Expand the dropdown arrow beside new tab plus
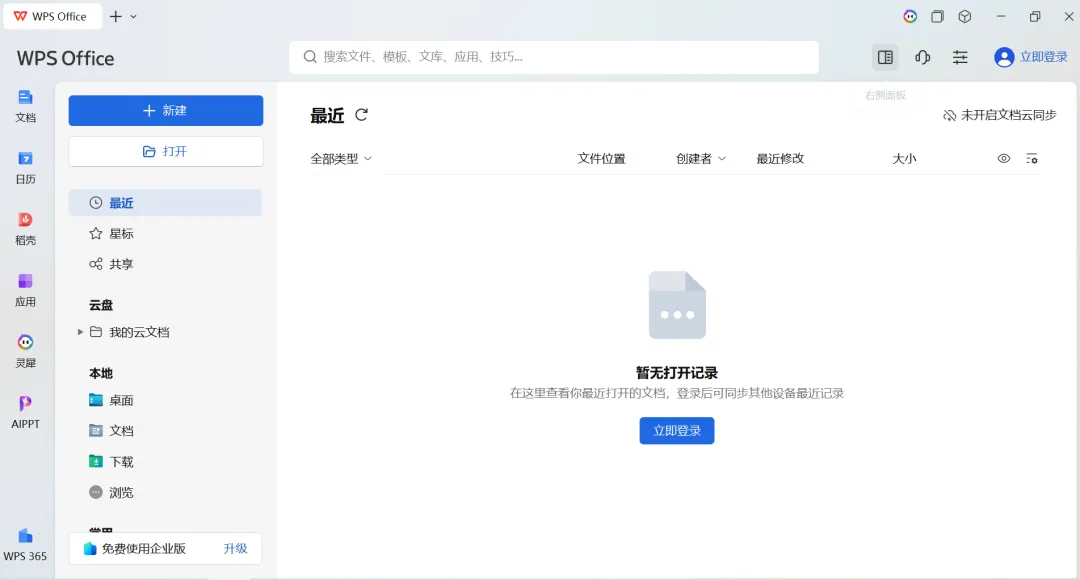The height and width of the screenshot is (580, 1080). (x=134, y=17)
